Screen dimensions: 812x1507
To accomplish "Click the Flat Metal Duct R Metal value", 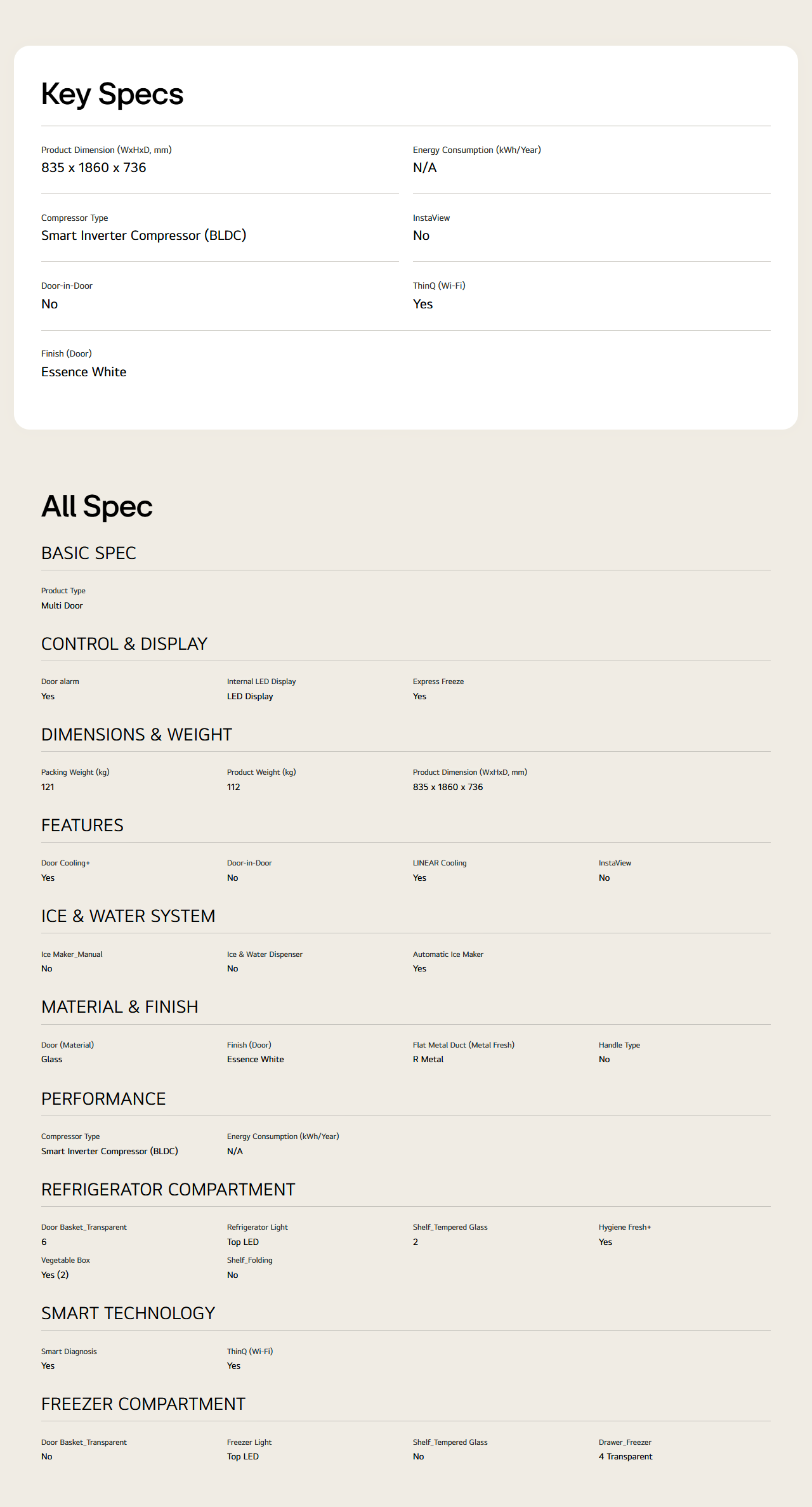I will 428,1059.
